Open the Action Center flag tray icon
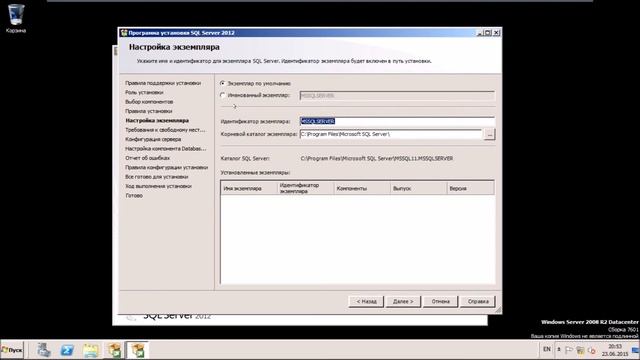Image resolution: width=640 pixels, height=360 pixels. click(x=569, y=350)
